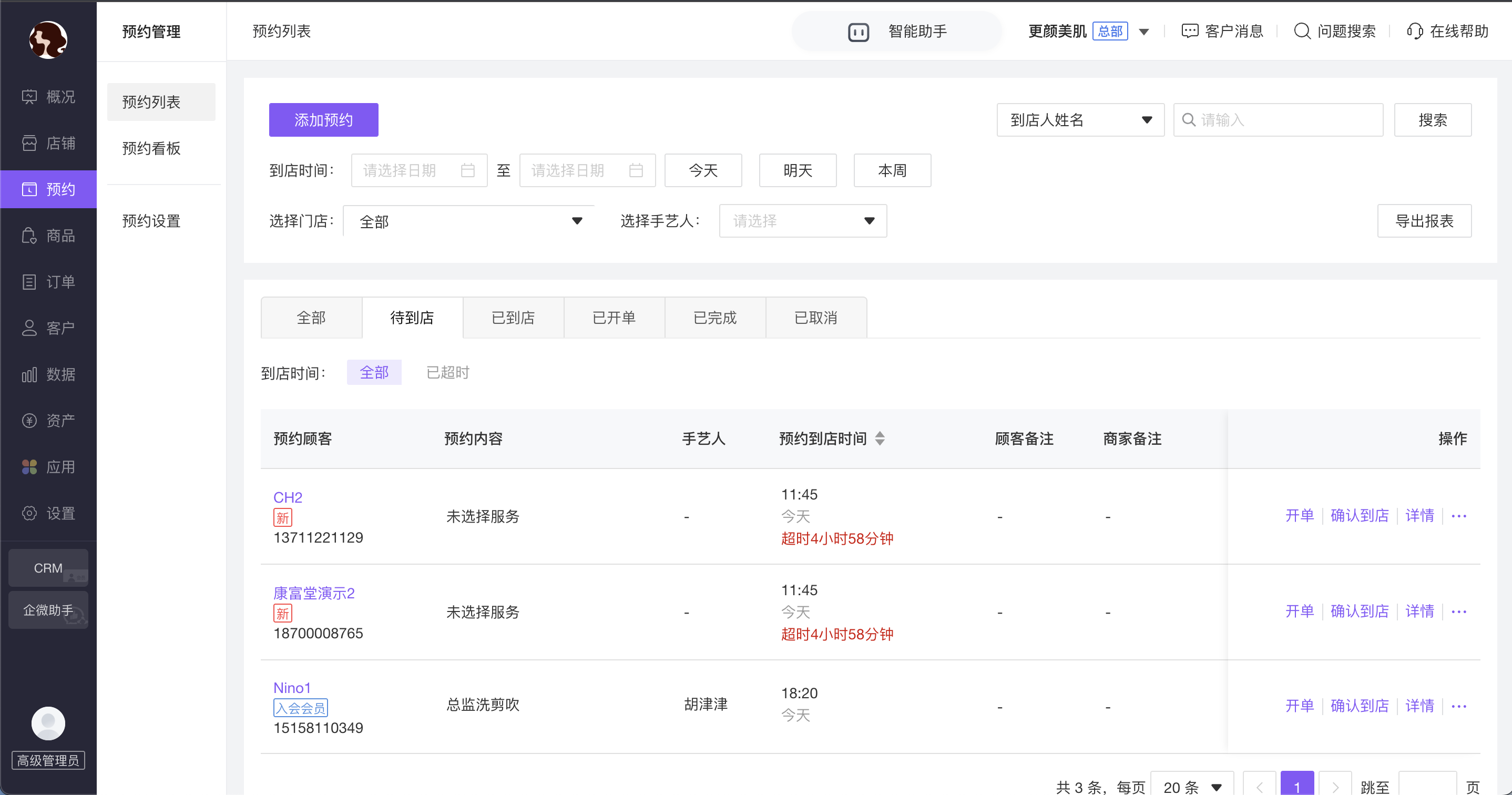Click the start date input field

coord(418,170)
